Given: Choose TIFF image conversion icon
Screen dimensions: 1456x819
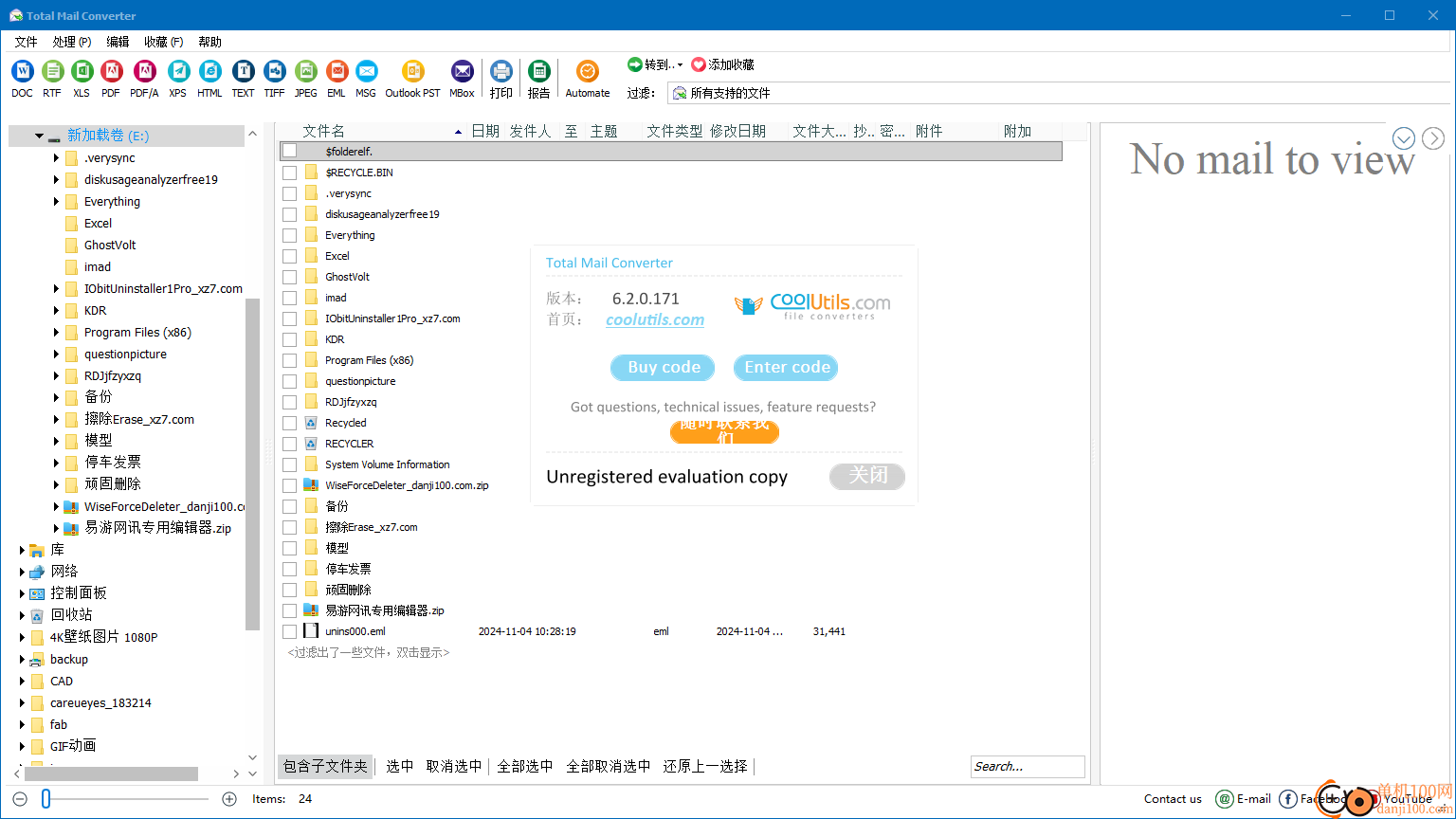Looking at the screenshot, I should coord(275,71).
